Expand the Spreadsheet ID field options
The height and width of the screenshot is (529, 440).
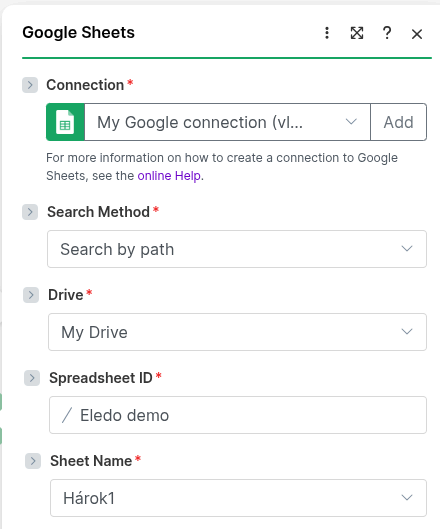(x=32, y=378)
